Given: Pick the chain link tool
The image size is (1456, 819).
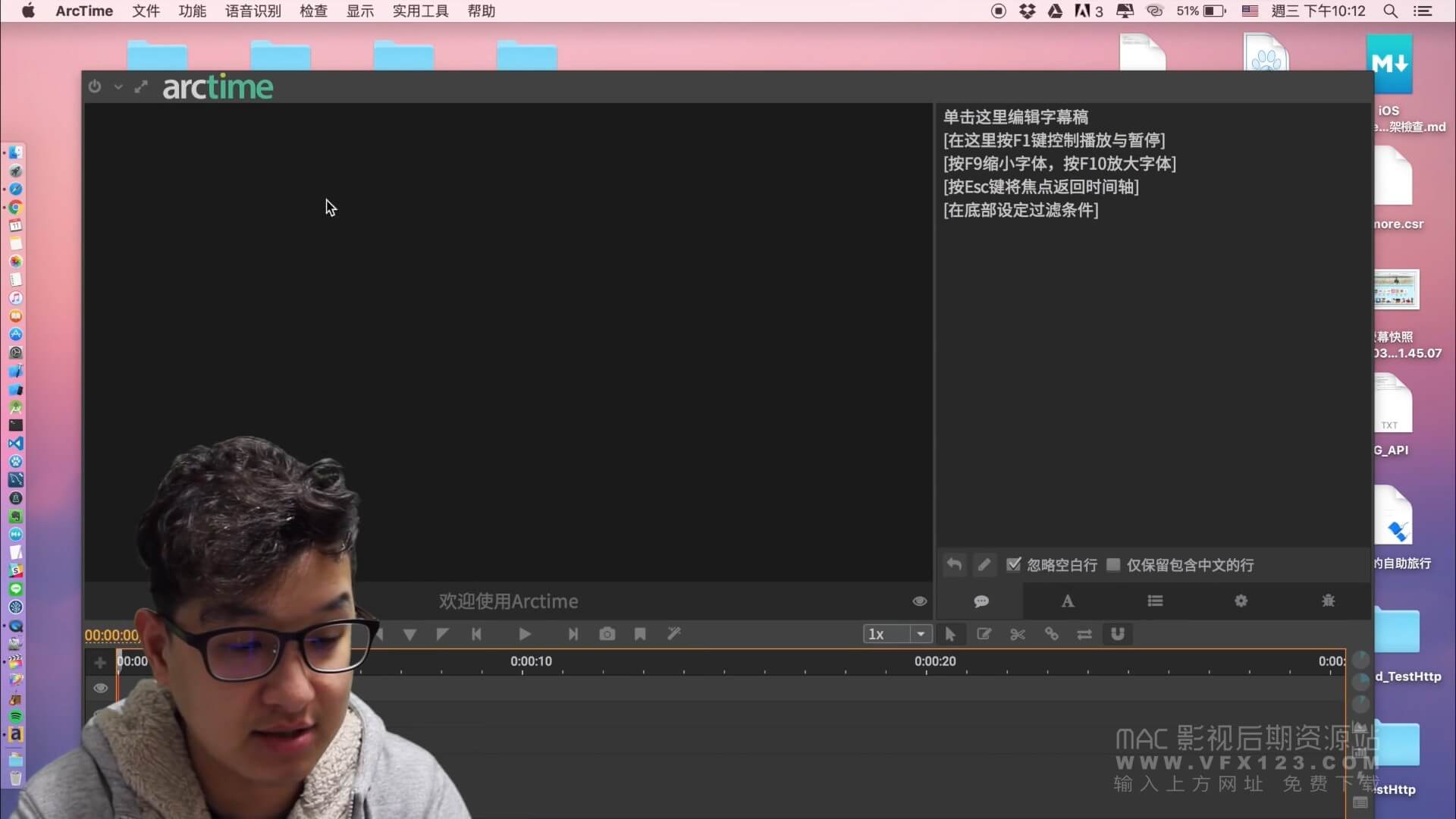Looking at the screenshot, I should (1051, 634).
